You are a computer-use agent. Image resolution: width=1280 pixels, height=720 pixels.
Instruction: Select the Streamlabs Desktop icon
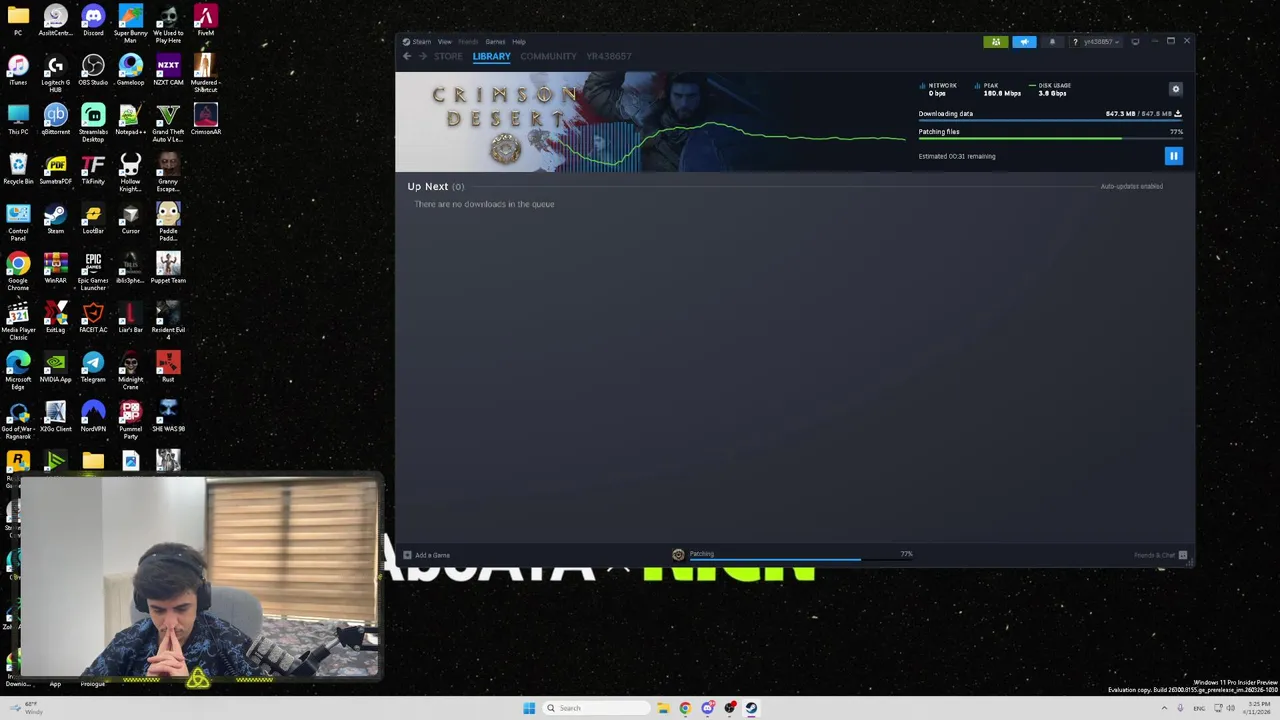pyautogui.click(x=93, y=123)
